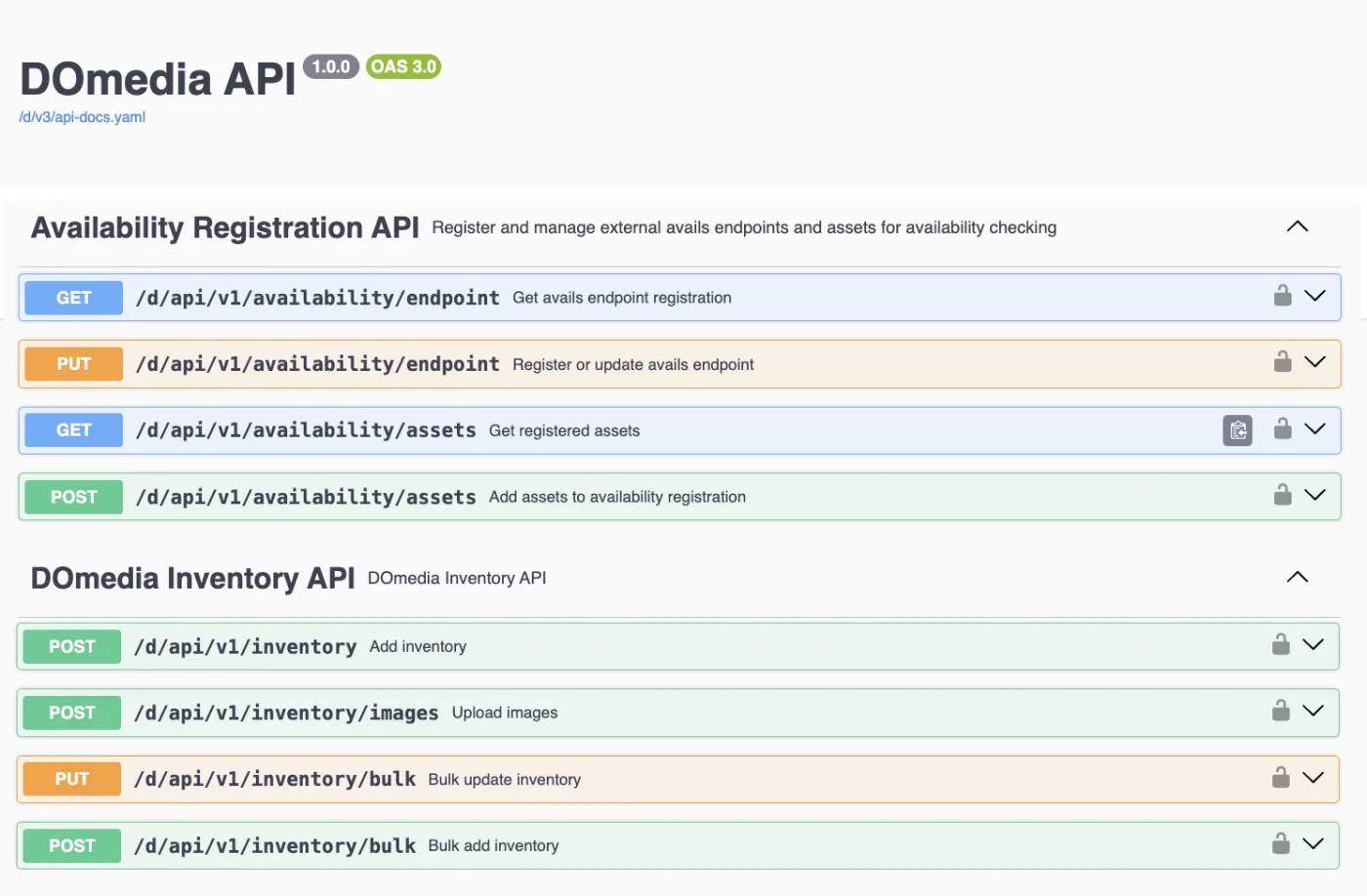
Task: Click lock icon on GET availability/assets row
Action: 1282,428
